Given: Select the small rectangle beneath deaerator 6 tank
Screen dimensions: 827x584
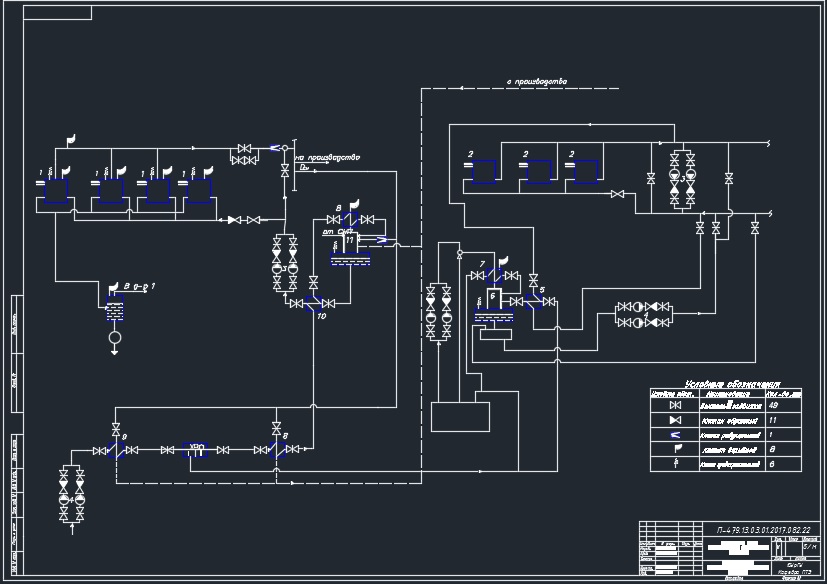Looking at the screenshot, I should point(495,334).
